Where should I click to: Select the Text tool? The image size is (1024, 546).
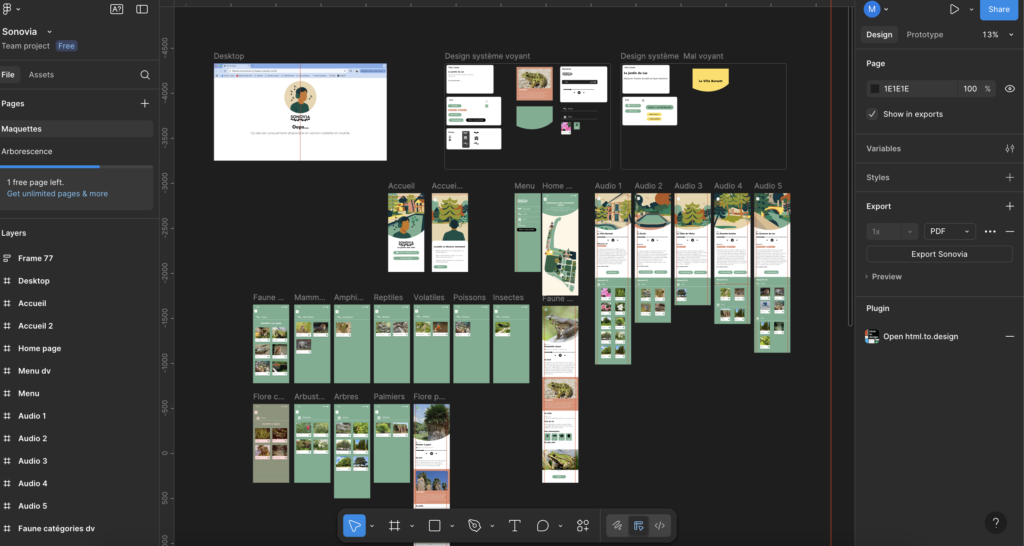pyautogui.click(x=515, y=525)
